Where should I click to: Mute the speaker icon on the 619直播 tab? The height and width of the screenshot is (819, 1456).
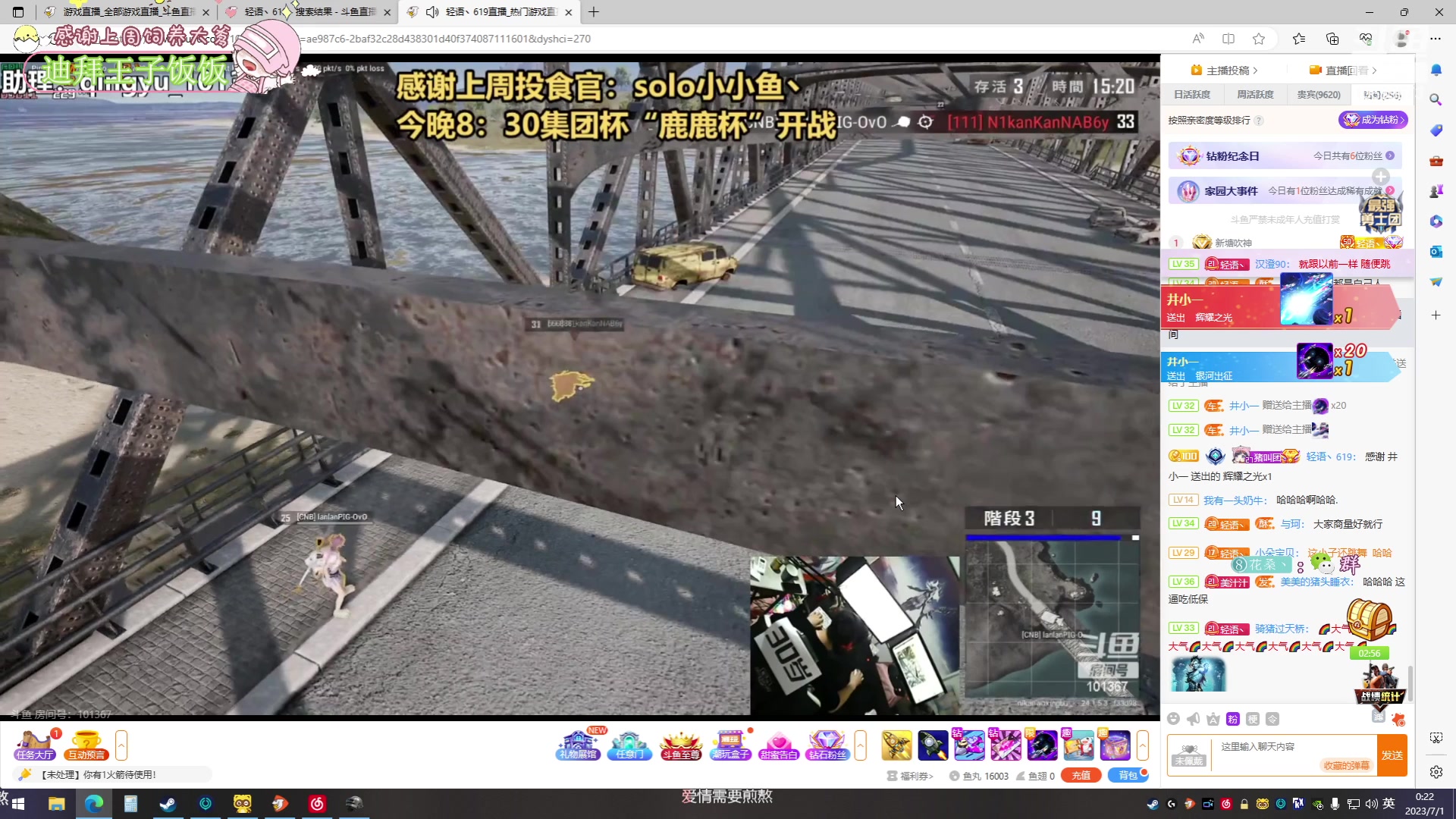[x=432, y=12]
